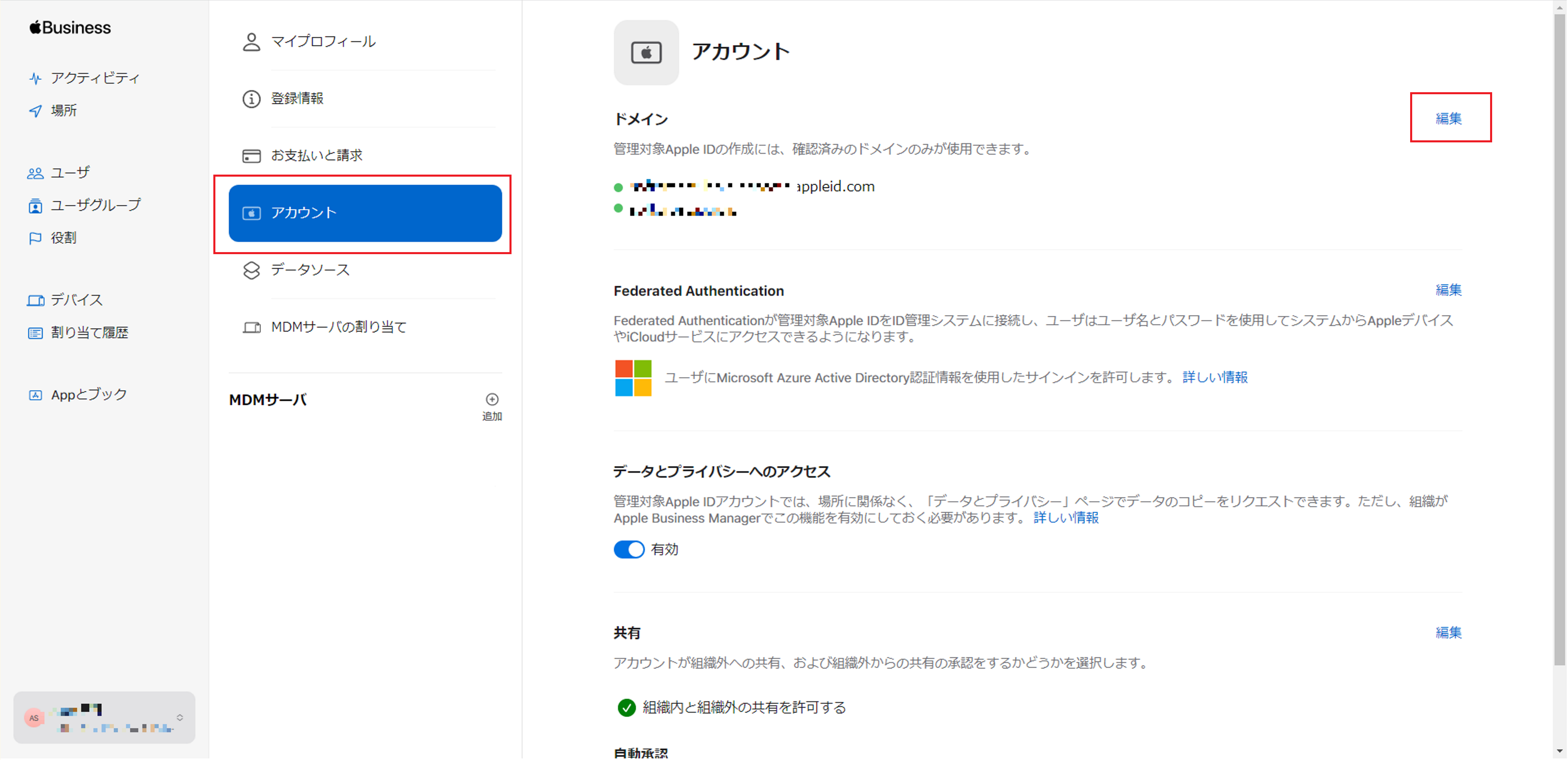The width and height of the screenshot is (1568, 760).
Task: Expand the account switcher chevron
Action: (179, 718)
